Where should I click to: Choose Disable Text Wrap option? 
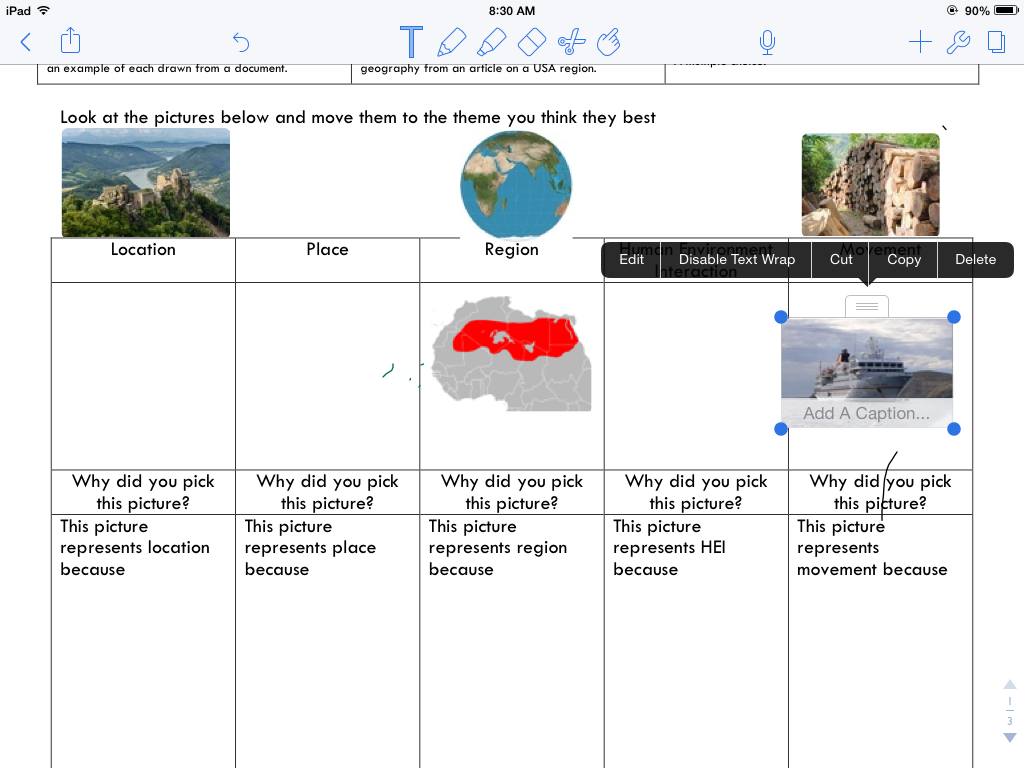[x=737, y=259]
